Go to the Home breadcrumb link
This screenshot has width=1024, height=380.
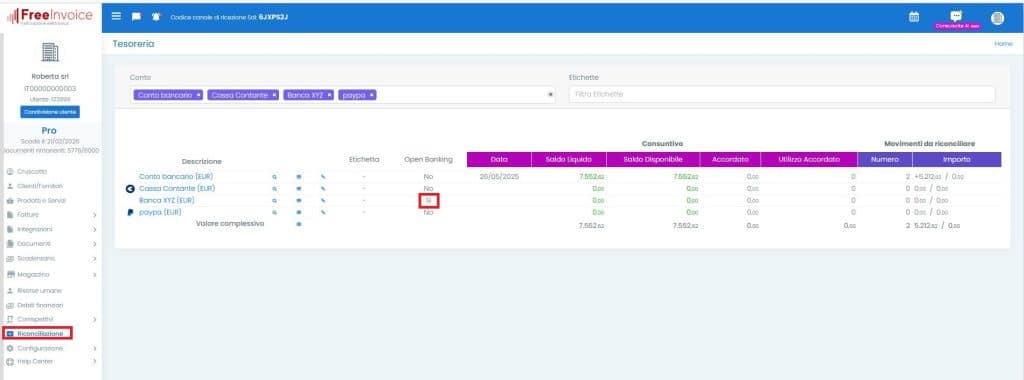click(1004, 44)
